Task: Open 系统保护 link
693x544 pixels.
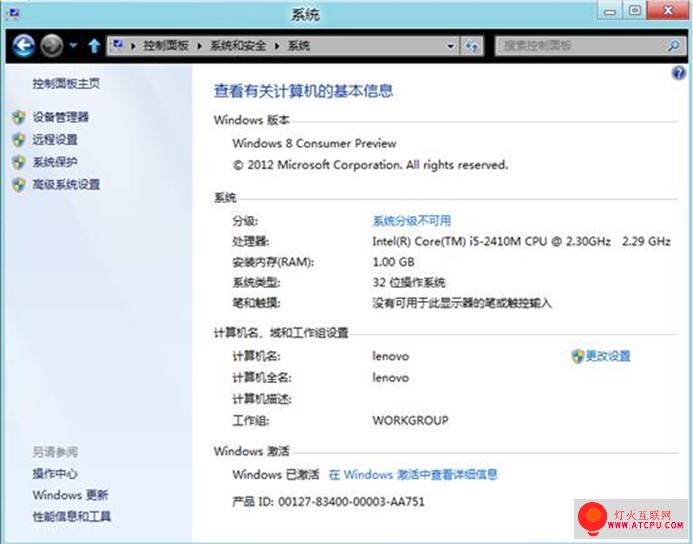Action: (x=55, y=162)
